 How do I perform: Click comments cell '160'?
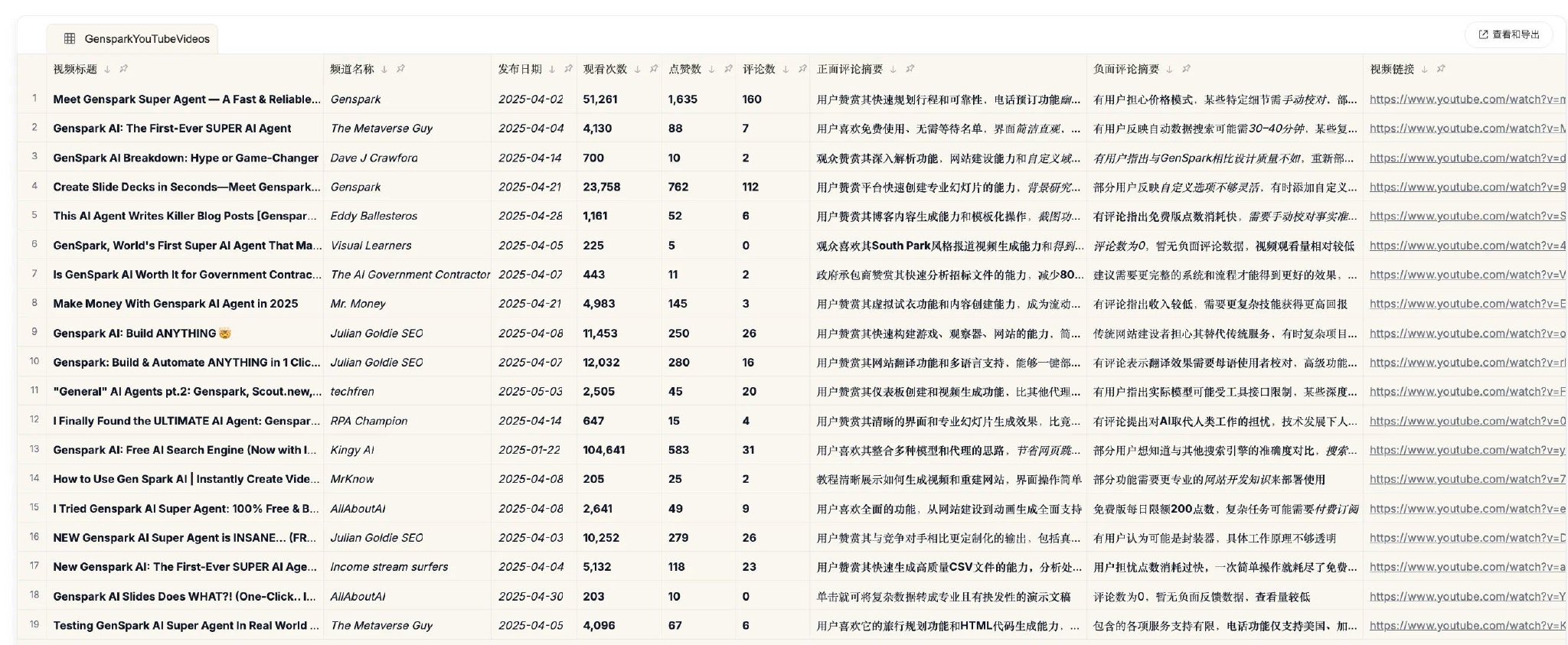(752, 99)
